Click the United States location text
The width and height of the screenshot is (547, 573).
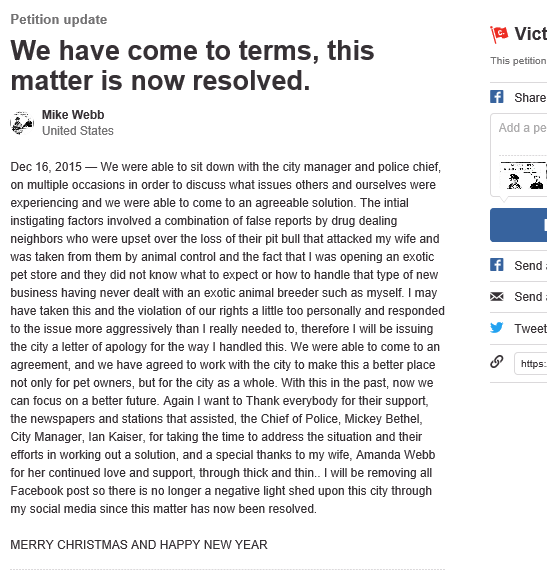tap(78, 131)
